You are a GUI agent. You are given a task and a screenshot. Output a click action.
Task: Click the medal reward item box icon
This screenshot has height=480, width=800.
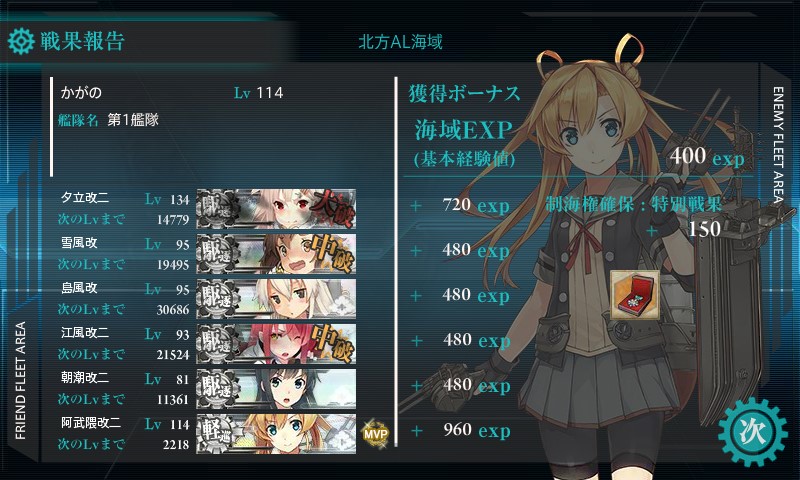(x=635, y=295)
